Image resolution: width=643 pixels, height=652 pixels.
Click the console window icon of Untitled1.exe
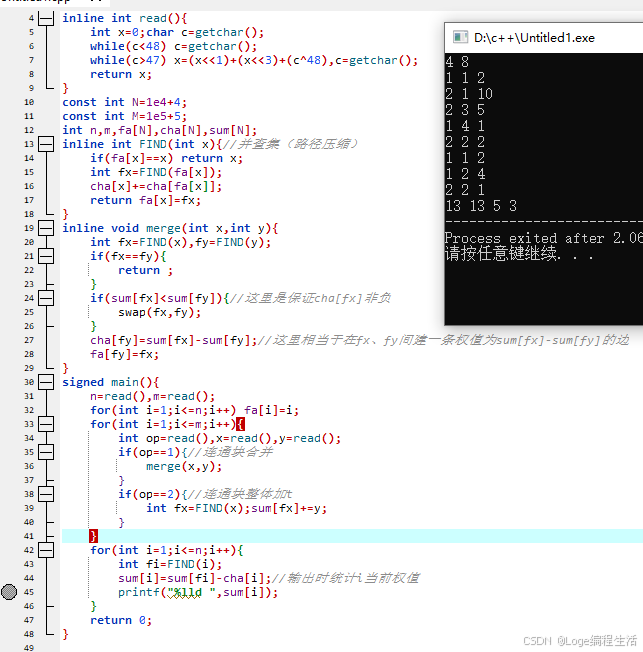(x=460, y=37)
